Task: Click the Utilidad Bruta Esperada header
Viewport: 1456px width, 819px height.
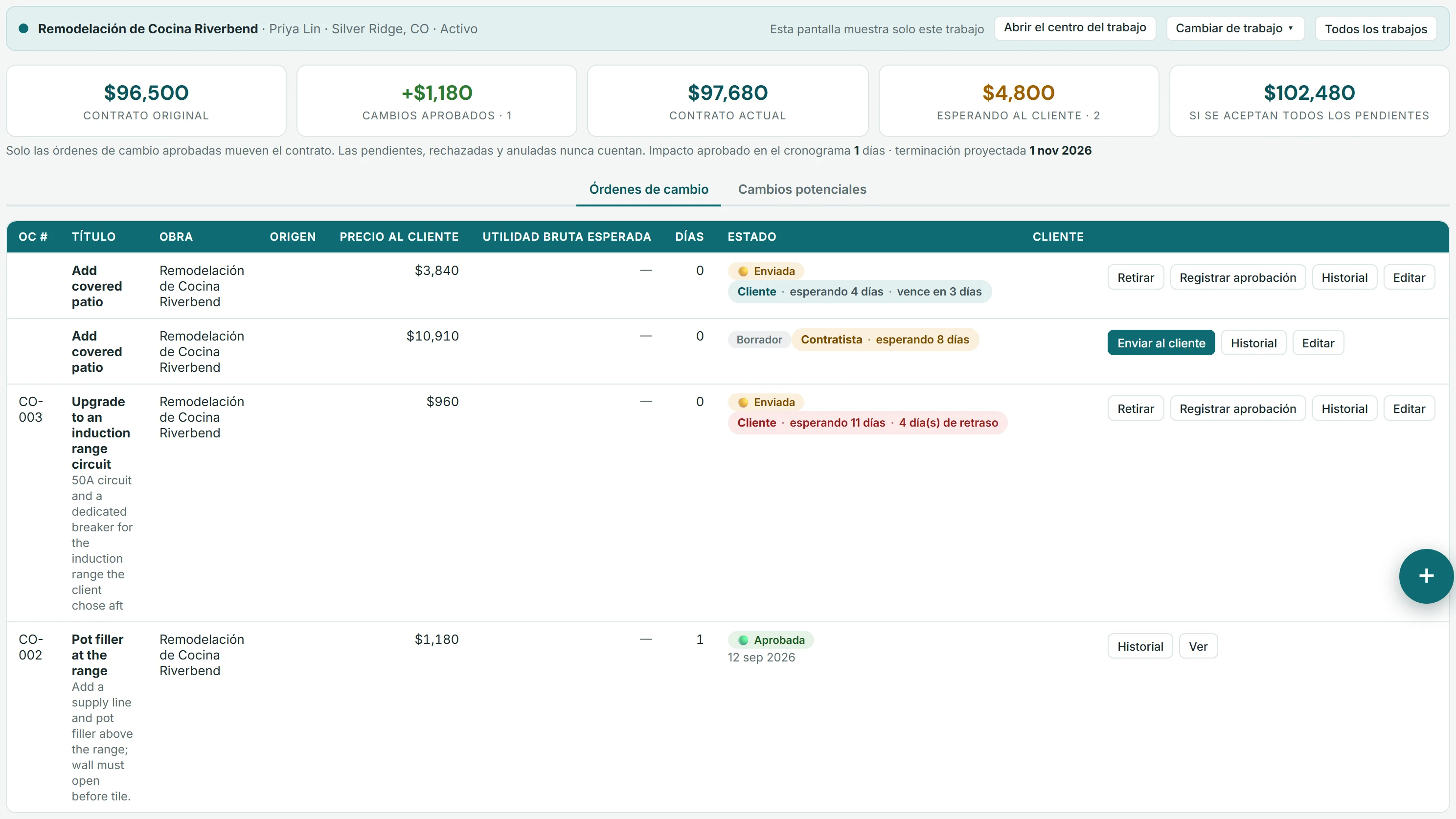Action: click(x=567, y=237)
